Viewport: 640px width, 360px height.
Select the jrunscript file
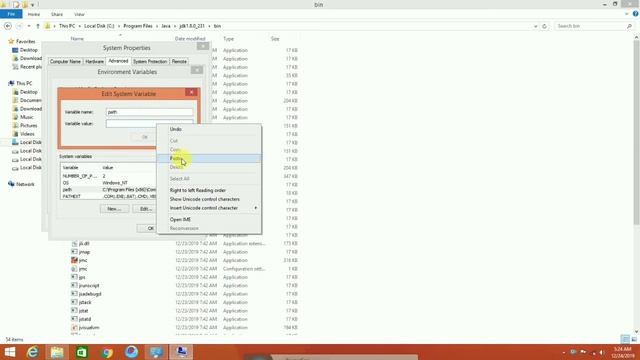89,286
